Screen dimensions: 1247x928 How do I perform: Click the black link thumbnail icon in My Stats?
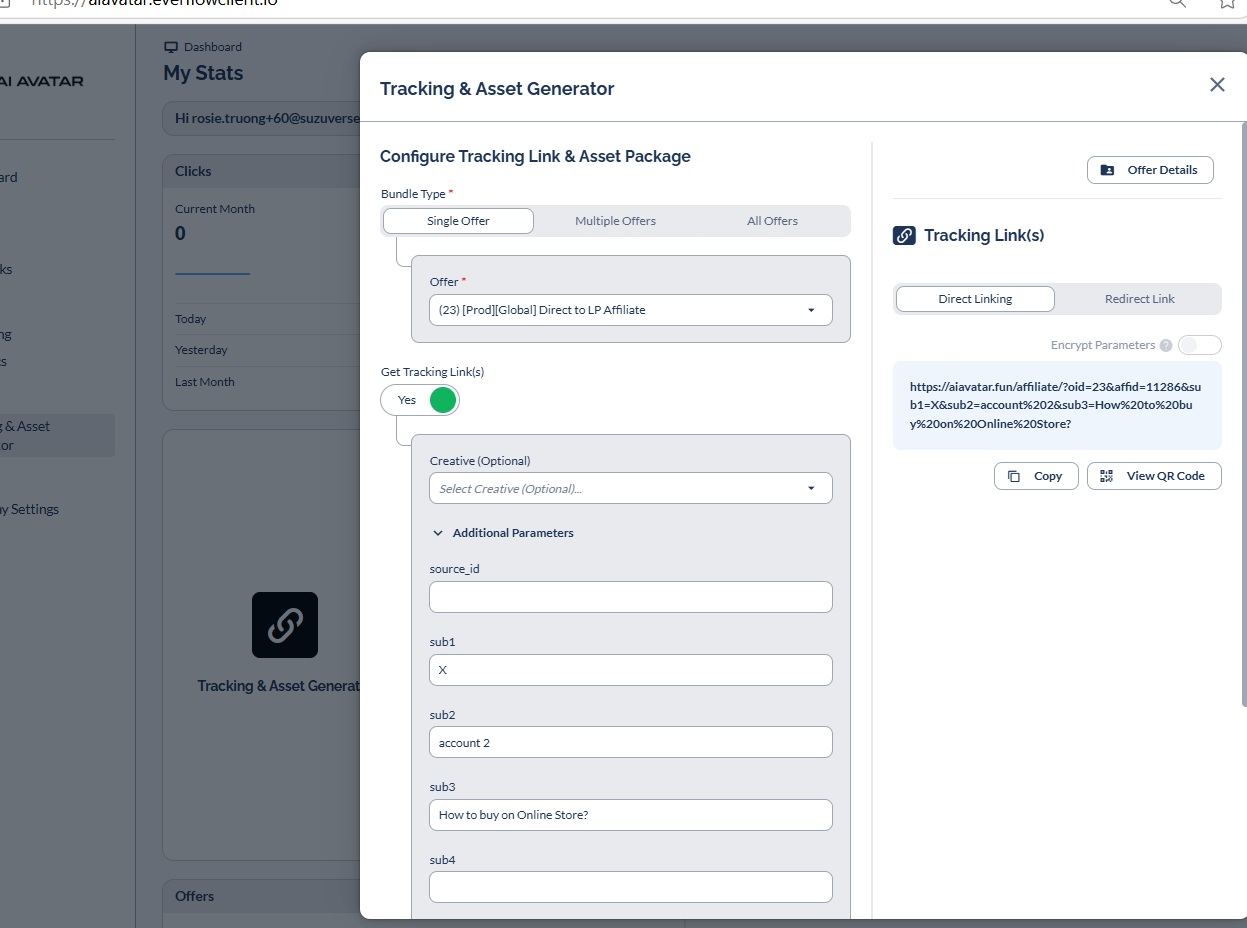click(285, 625)
